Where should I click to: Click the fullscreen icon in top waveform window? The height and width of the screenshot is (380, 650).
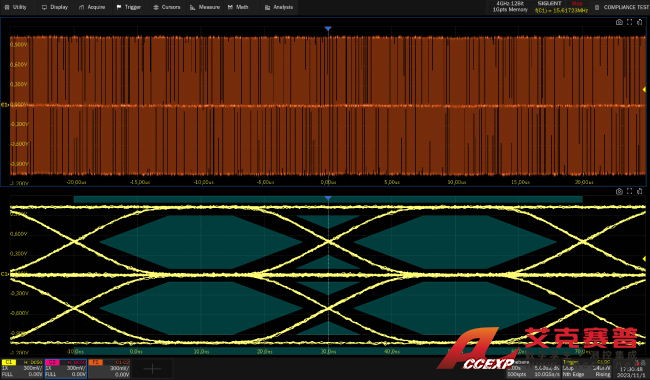[x=629, y=22]
